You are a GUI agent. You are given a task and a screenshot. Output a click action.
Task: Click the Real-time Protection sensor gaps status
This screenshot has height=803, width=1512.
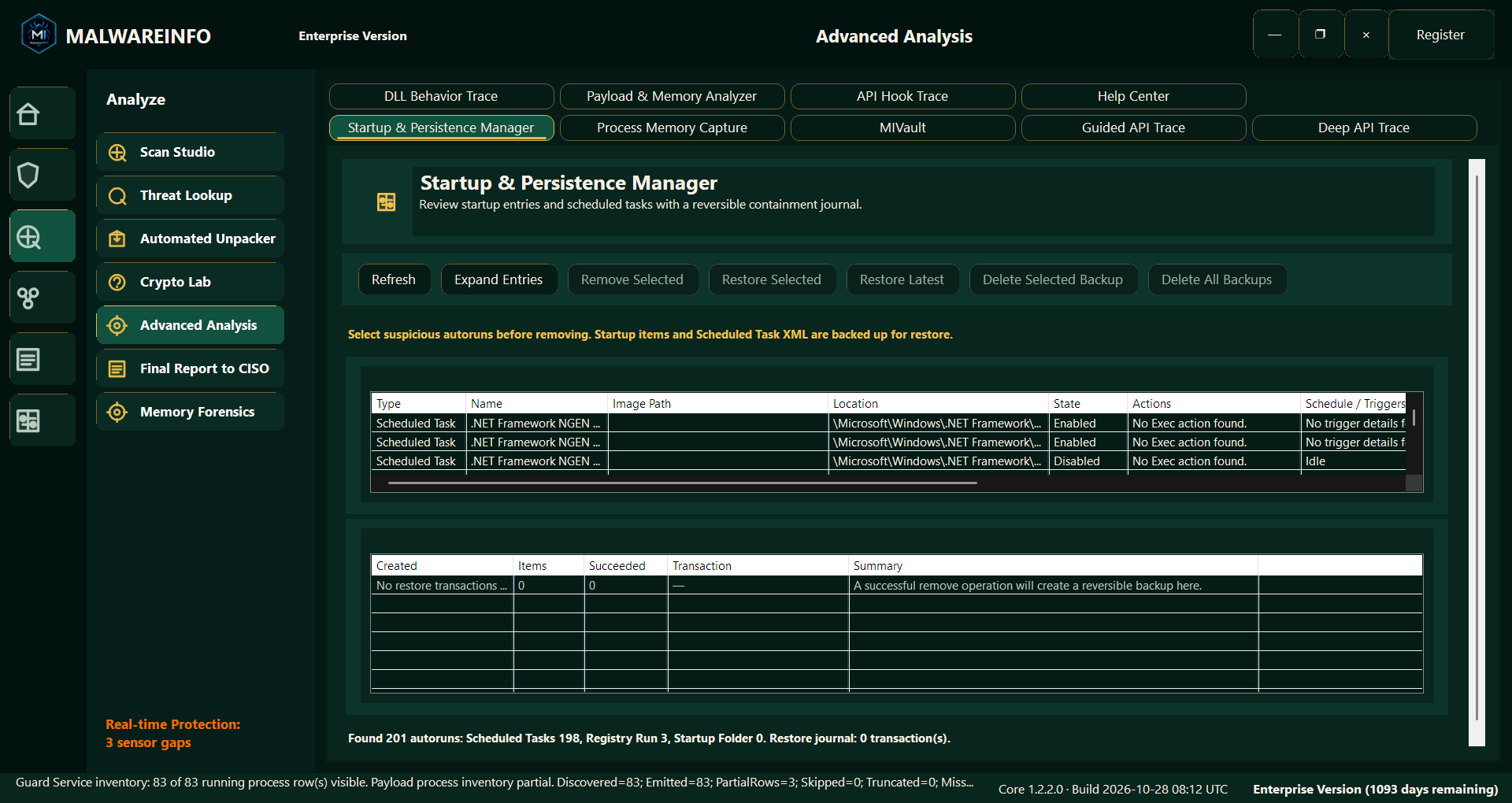173,734
